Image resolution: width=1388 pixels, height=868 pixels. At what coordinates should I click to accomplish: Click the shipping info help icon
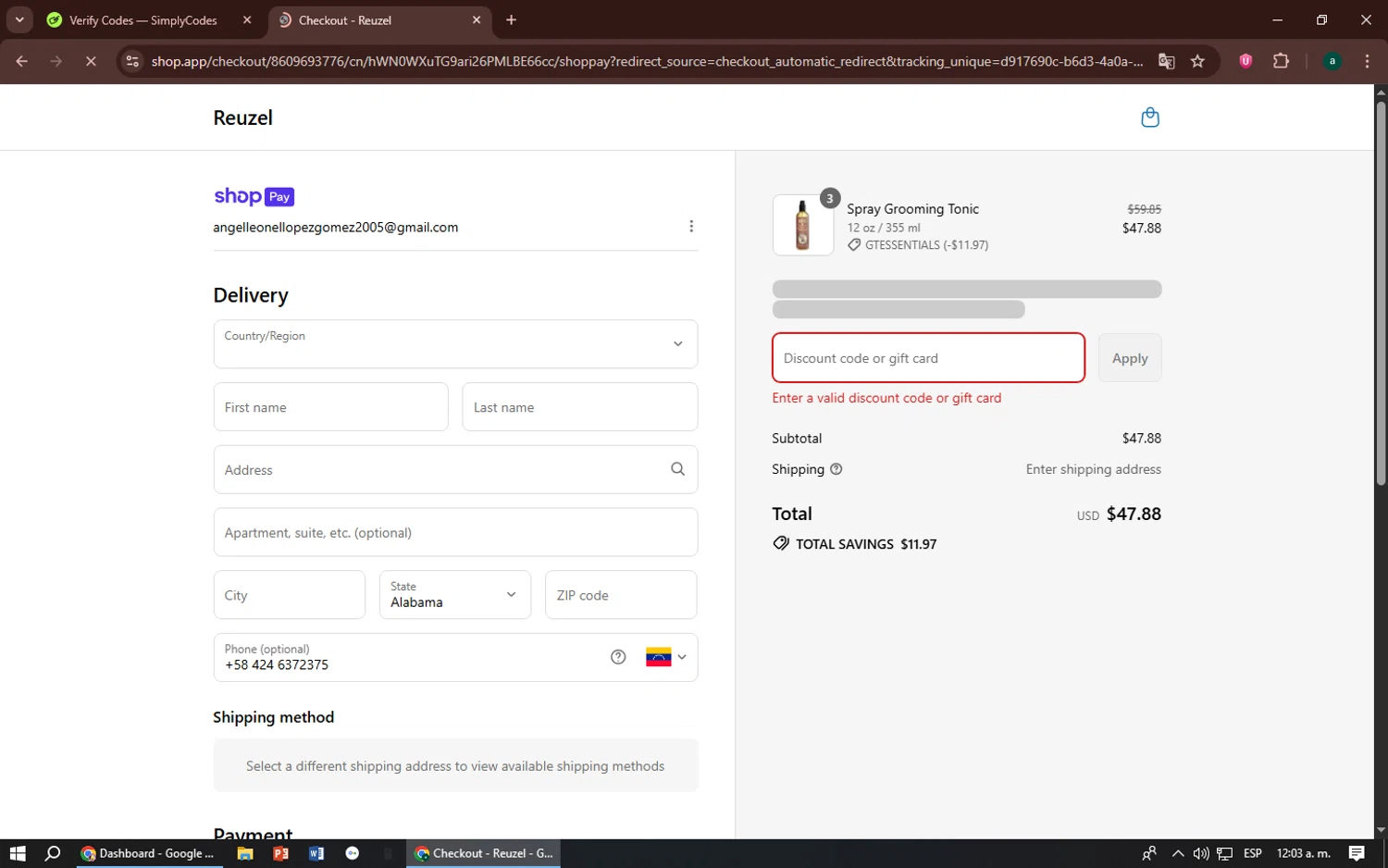coord(837,469)
